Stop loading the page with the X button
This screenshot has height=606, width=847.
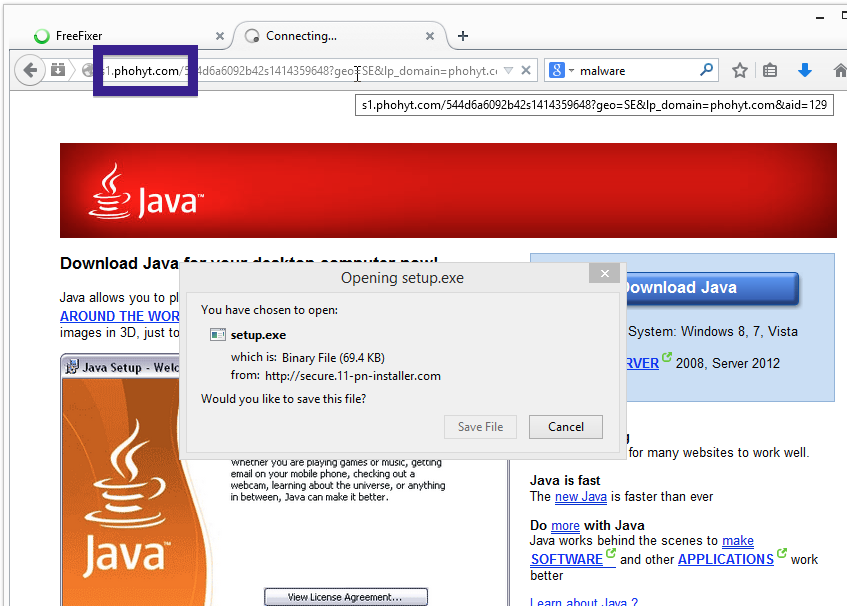click(526, 70)
